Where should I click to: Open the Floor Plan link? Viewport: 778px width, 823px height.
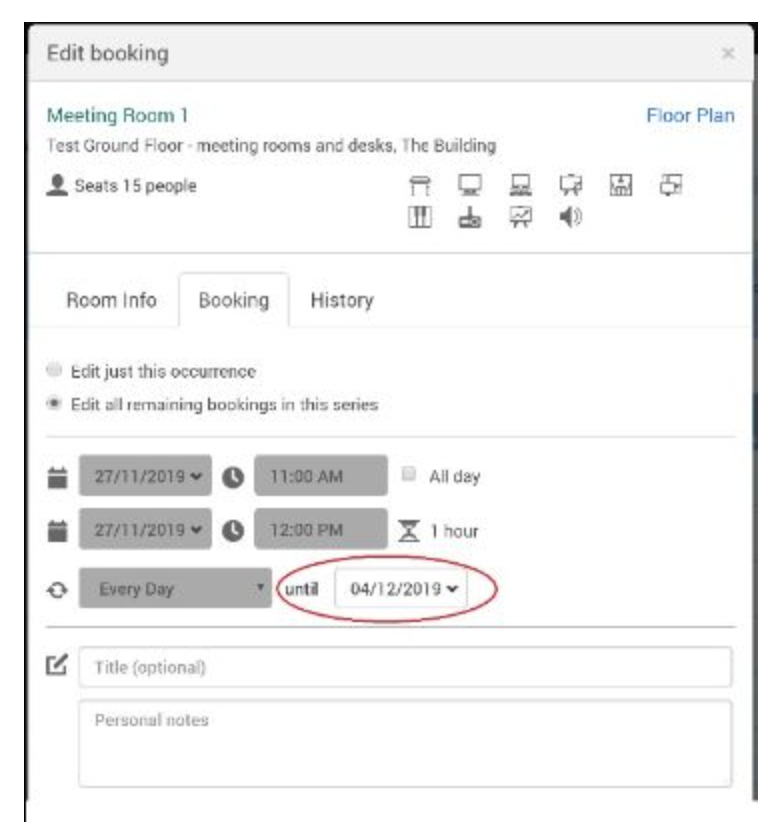pos(690,116)
